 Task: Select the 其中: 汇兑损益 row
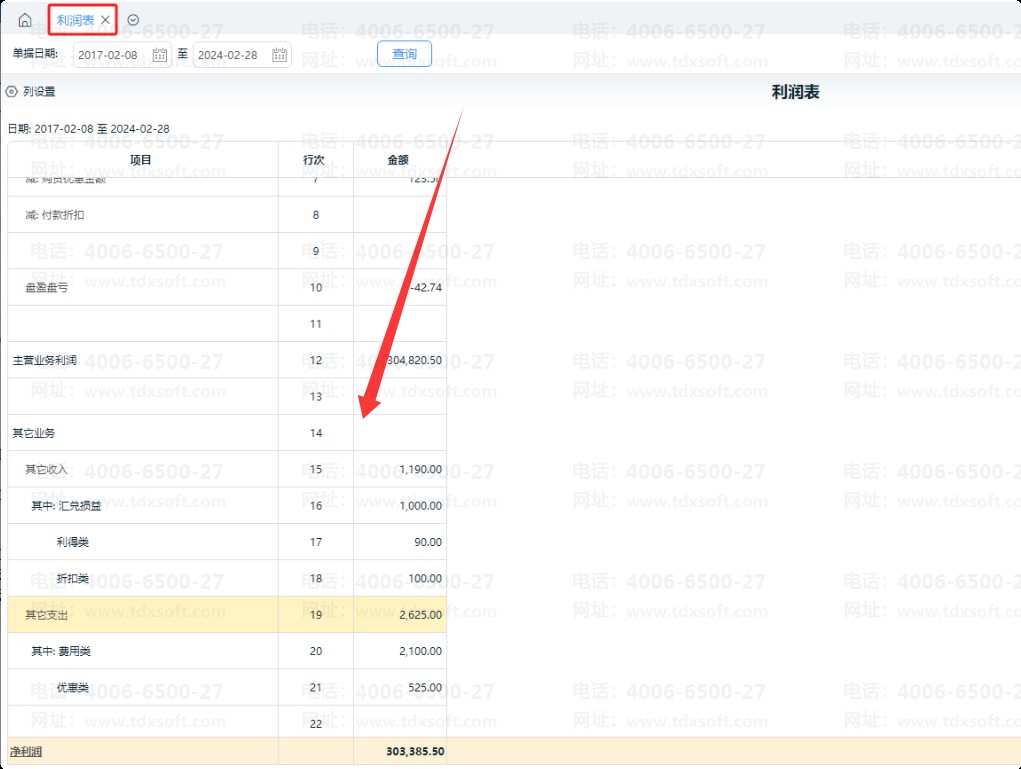66,506
